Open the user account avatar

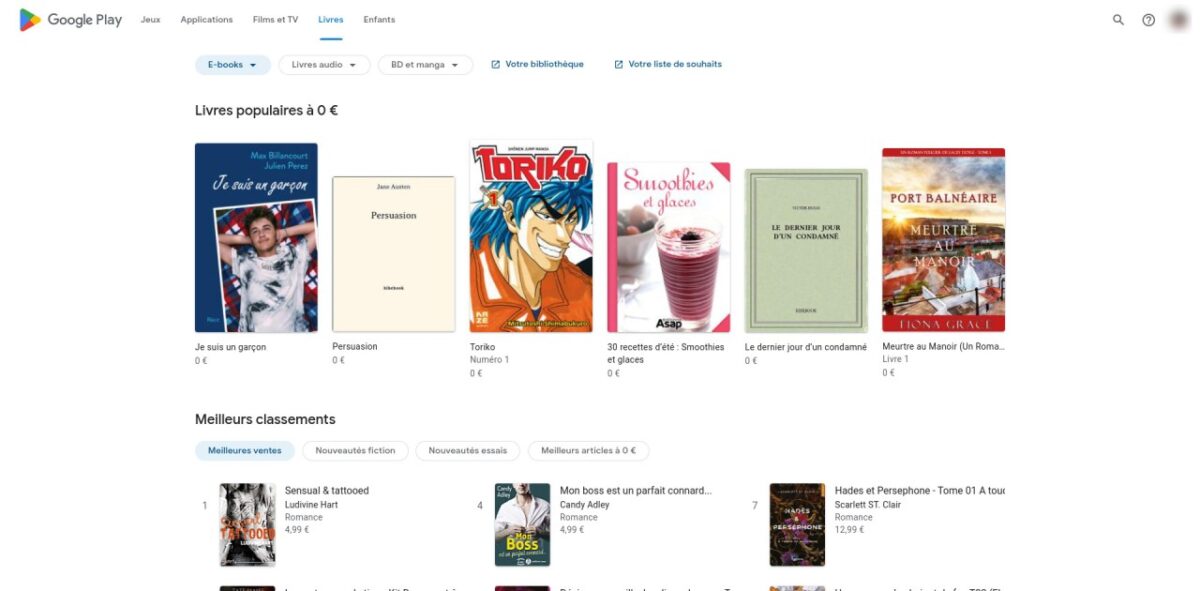[x=1178, y=20]
